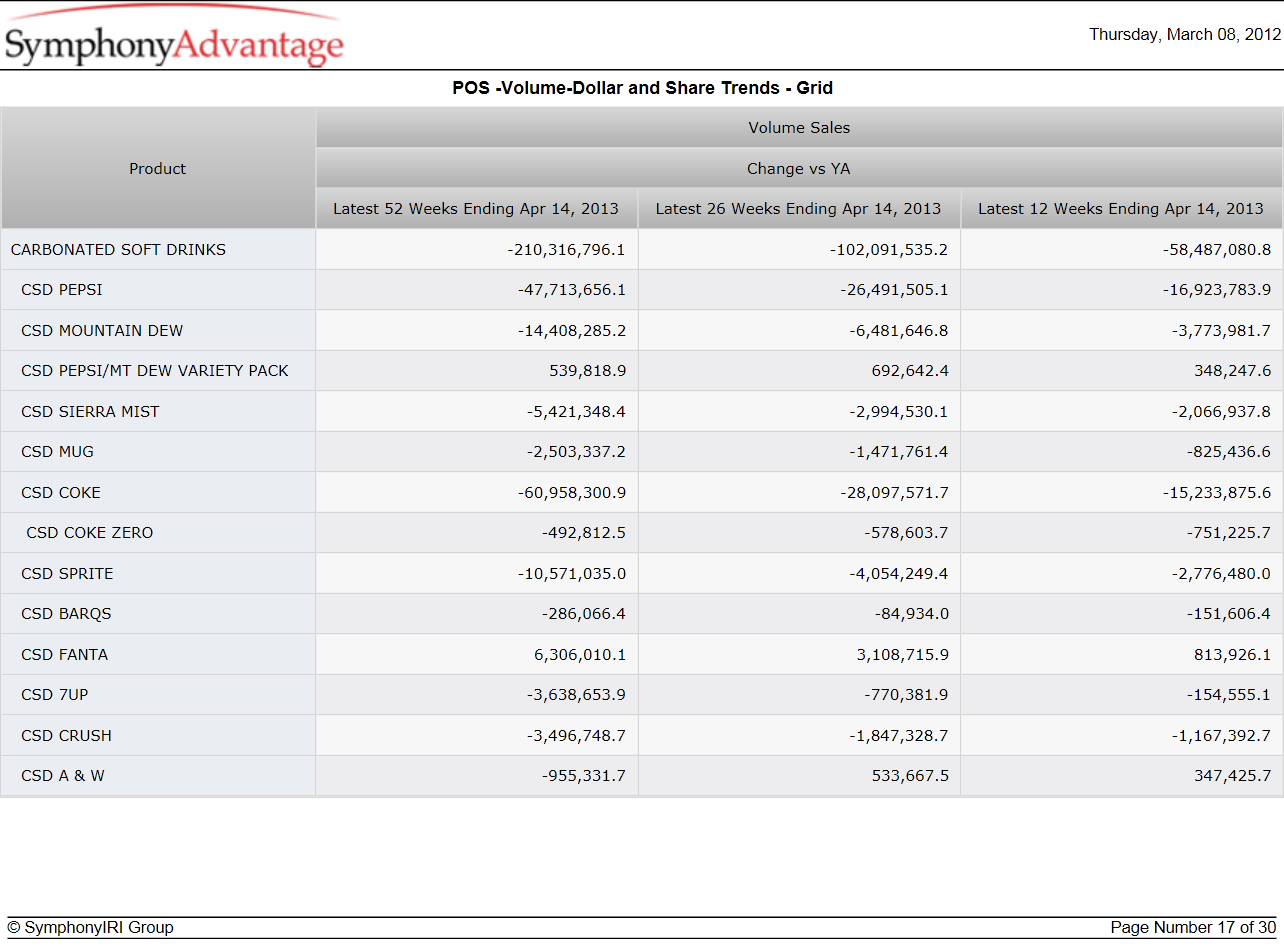1284x946 pixels.
Task: Select the Sprite value -10,571,035.0
Action: coord(572,574)
